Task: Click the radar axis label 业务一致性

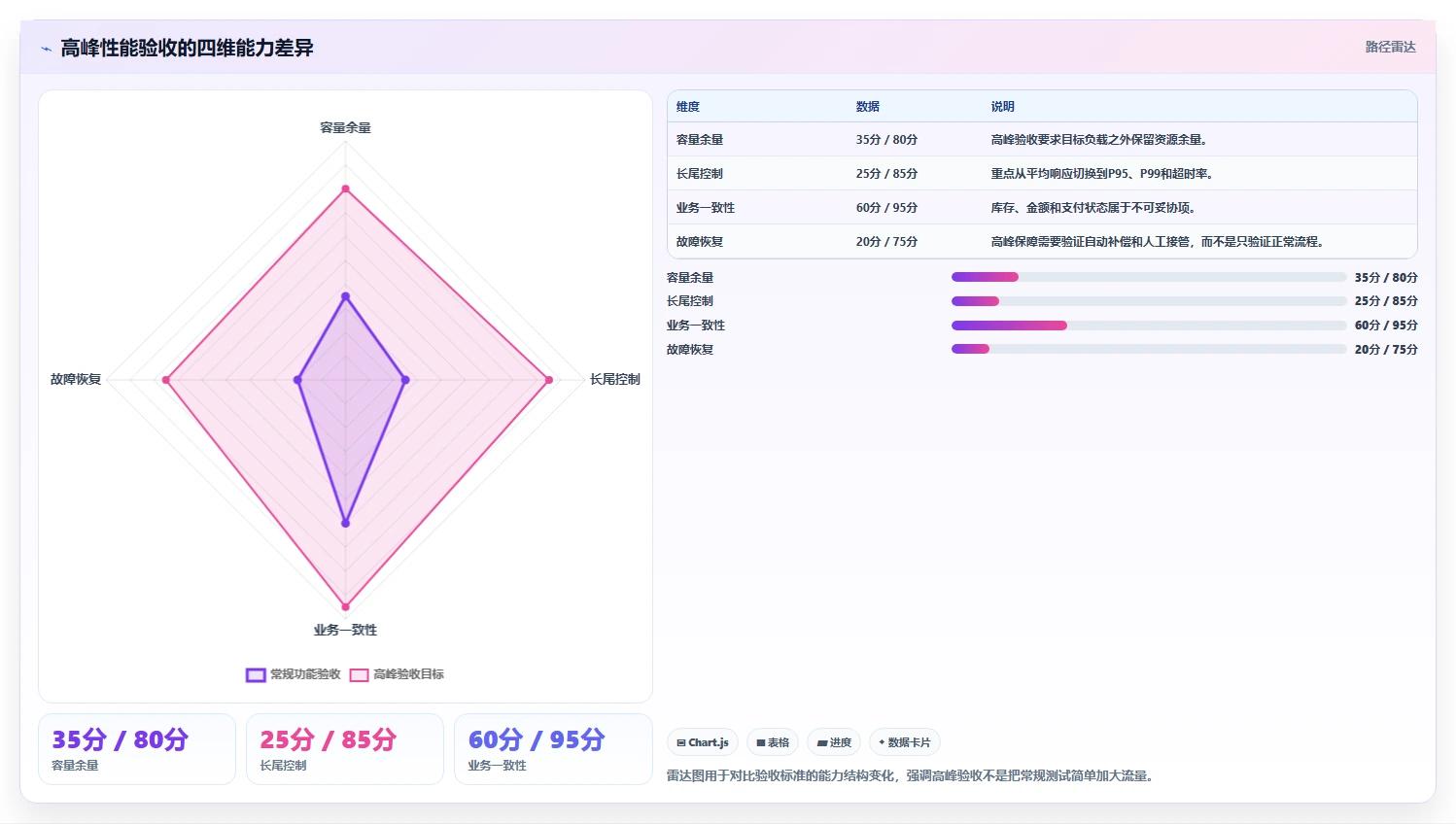Action: [x=346, y=631]
